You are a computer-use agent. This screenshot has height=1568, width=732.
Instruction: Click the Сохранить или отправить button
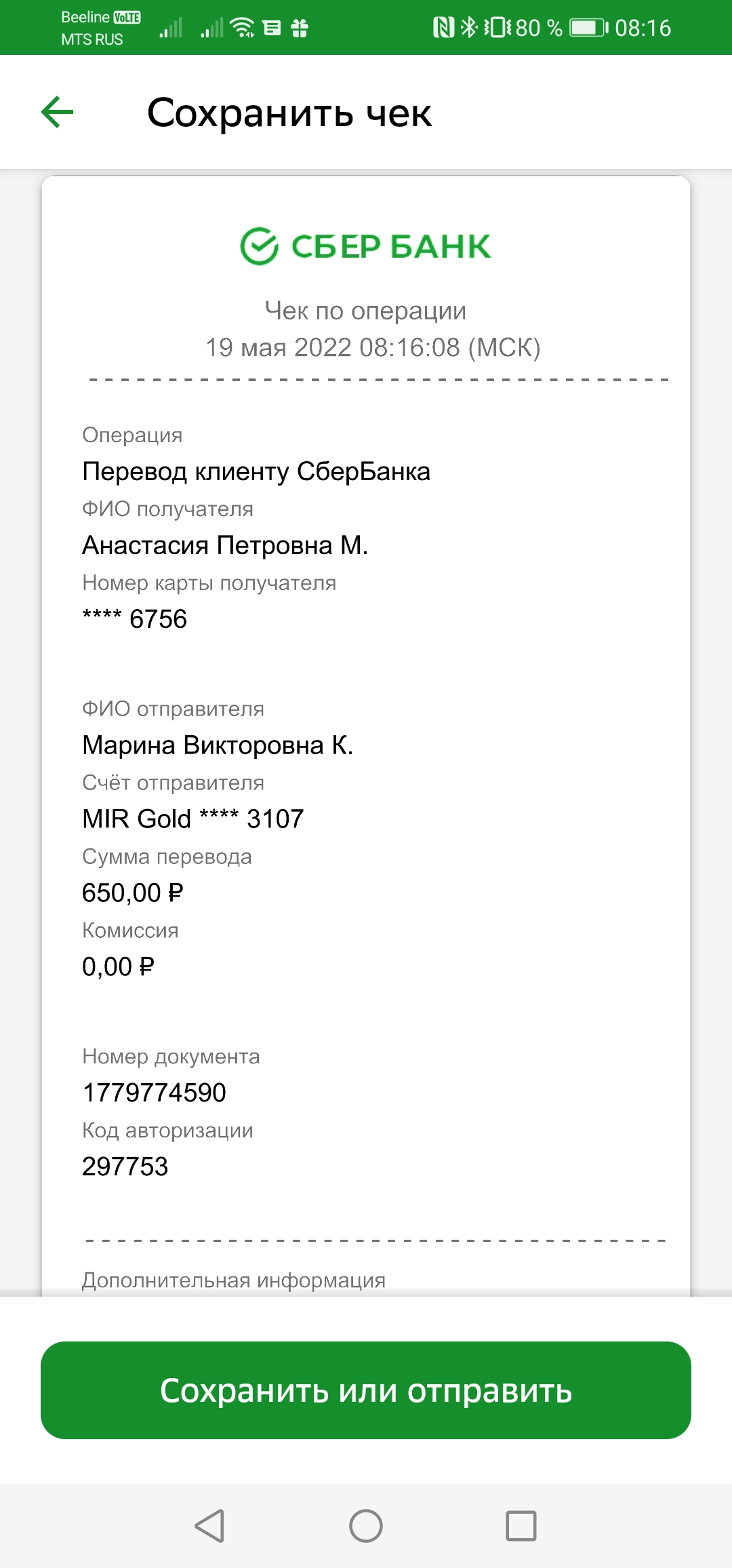click(366, 1390)
